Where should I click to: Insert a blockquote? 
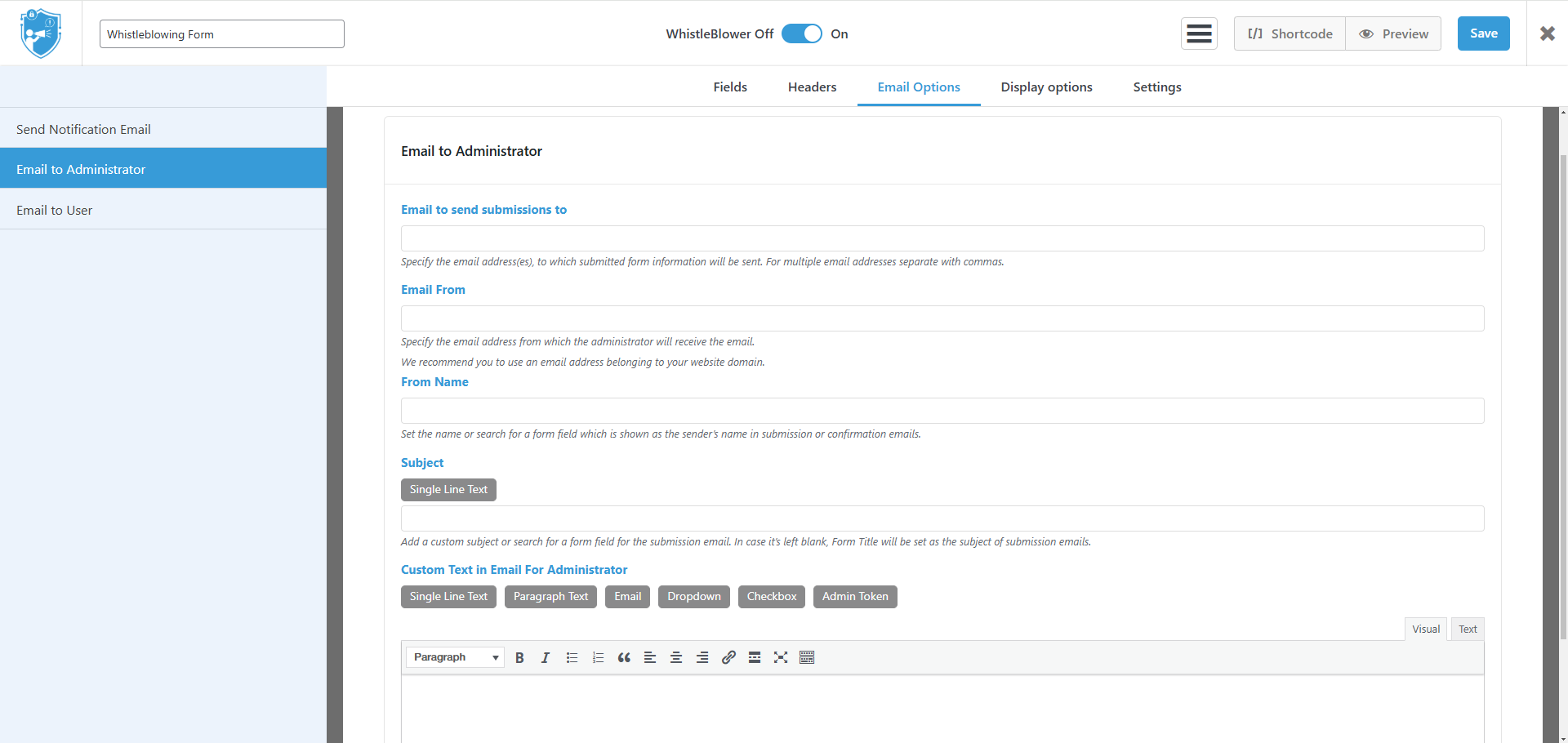(x=624, y=657)
